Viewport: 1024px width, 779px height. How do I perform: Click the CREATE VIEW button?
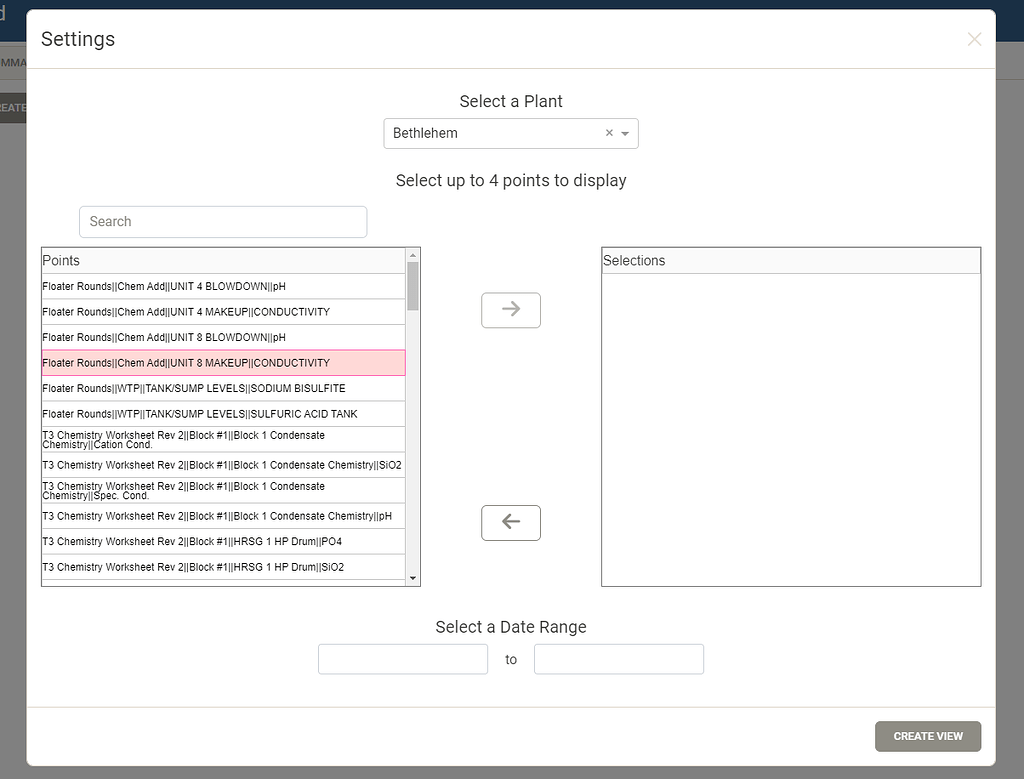(x=927, y=736)
